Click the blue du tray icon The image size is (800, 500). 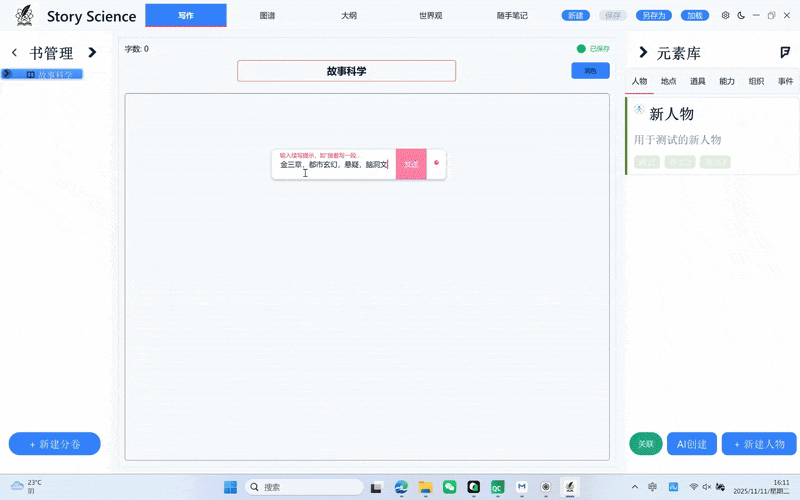673,487
